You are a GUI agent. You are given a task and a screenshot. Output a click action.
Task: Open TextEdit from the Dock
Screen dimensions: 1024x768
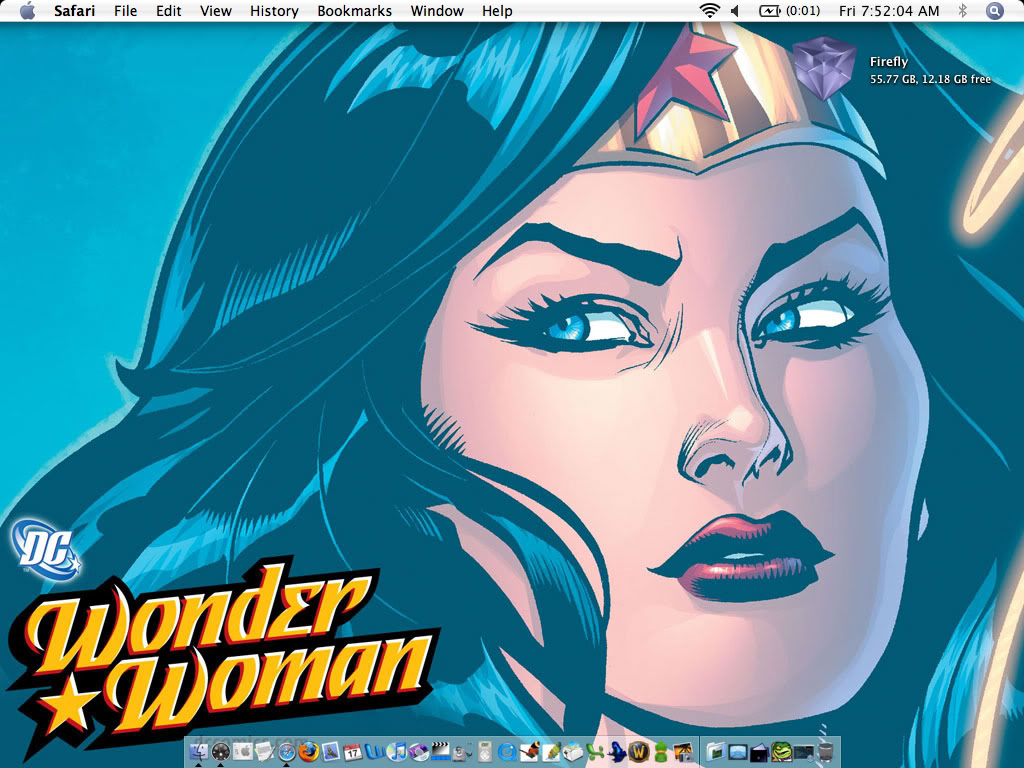coord(264,752)
